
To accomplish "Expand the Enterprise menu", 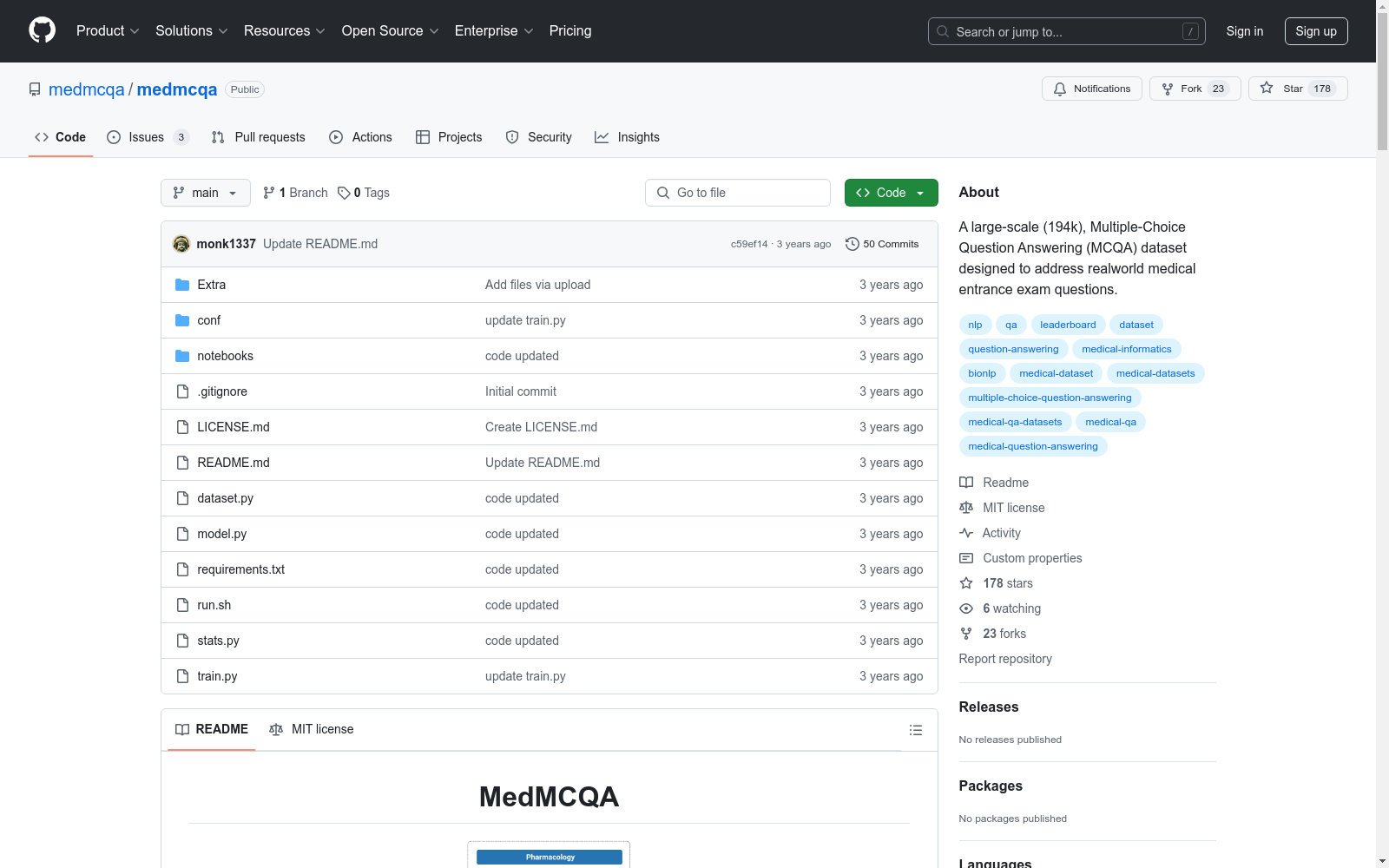I will coord(494,30).
